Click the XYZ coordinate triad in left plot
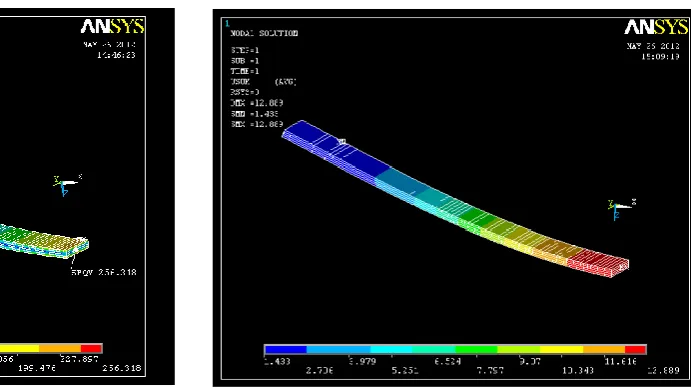The image size is (691, 388). [67, 185]
